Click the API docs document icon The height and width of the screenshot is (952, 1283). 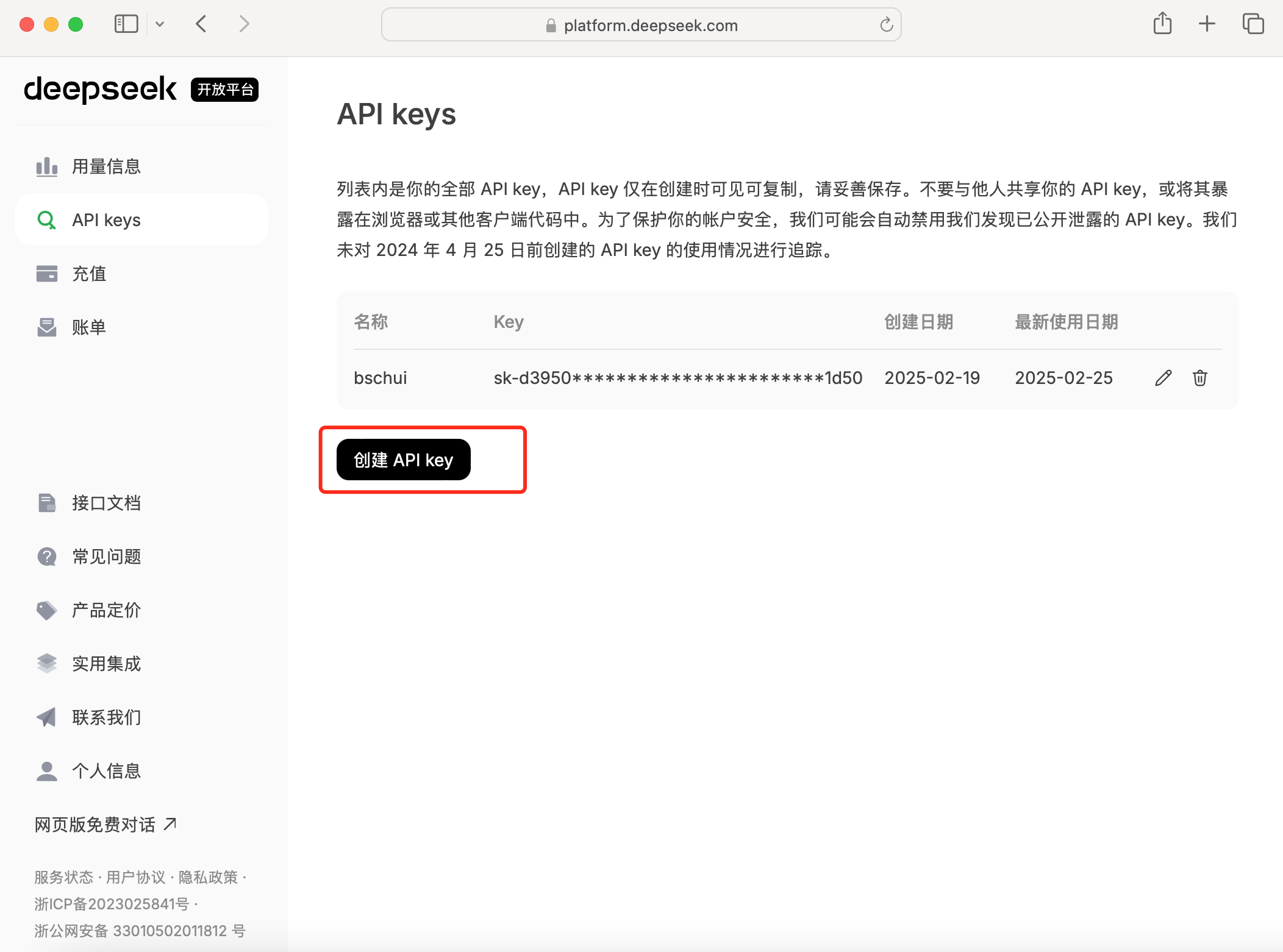47,503
